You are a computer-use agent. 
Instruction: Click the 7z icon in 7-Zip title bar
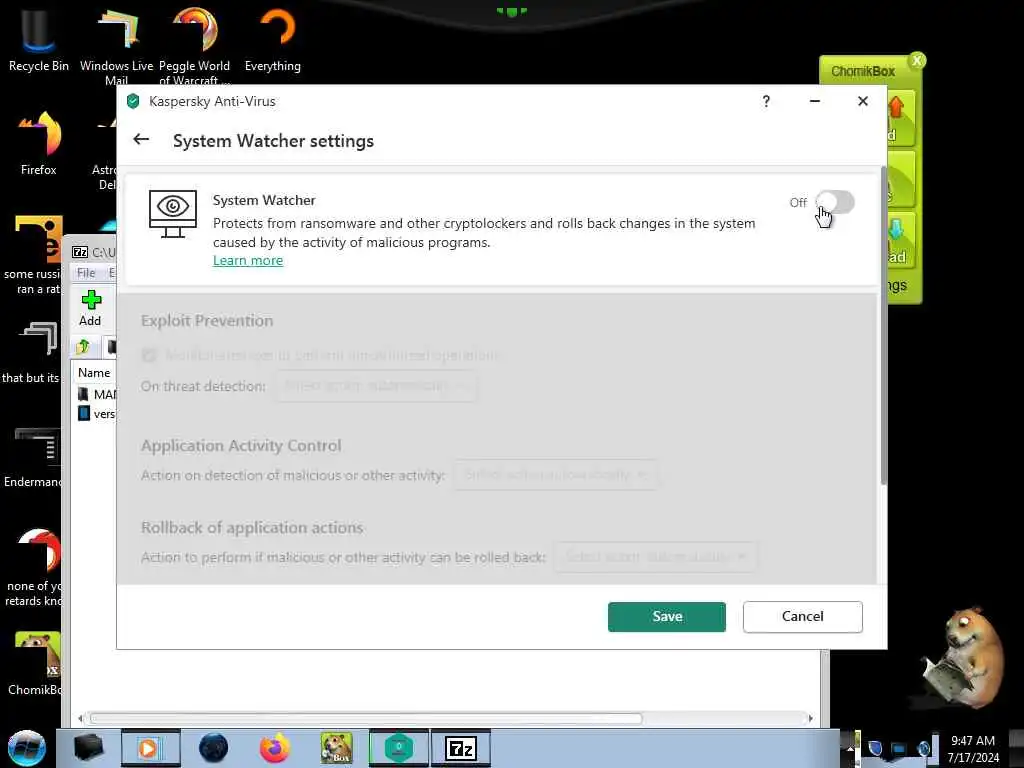pyautogui.click(x=80, y=252)
